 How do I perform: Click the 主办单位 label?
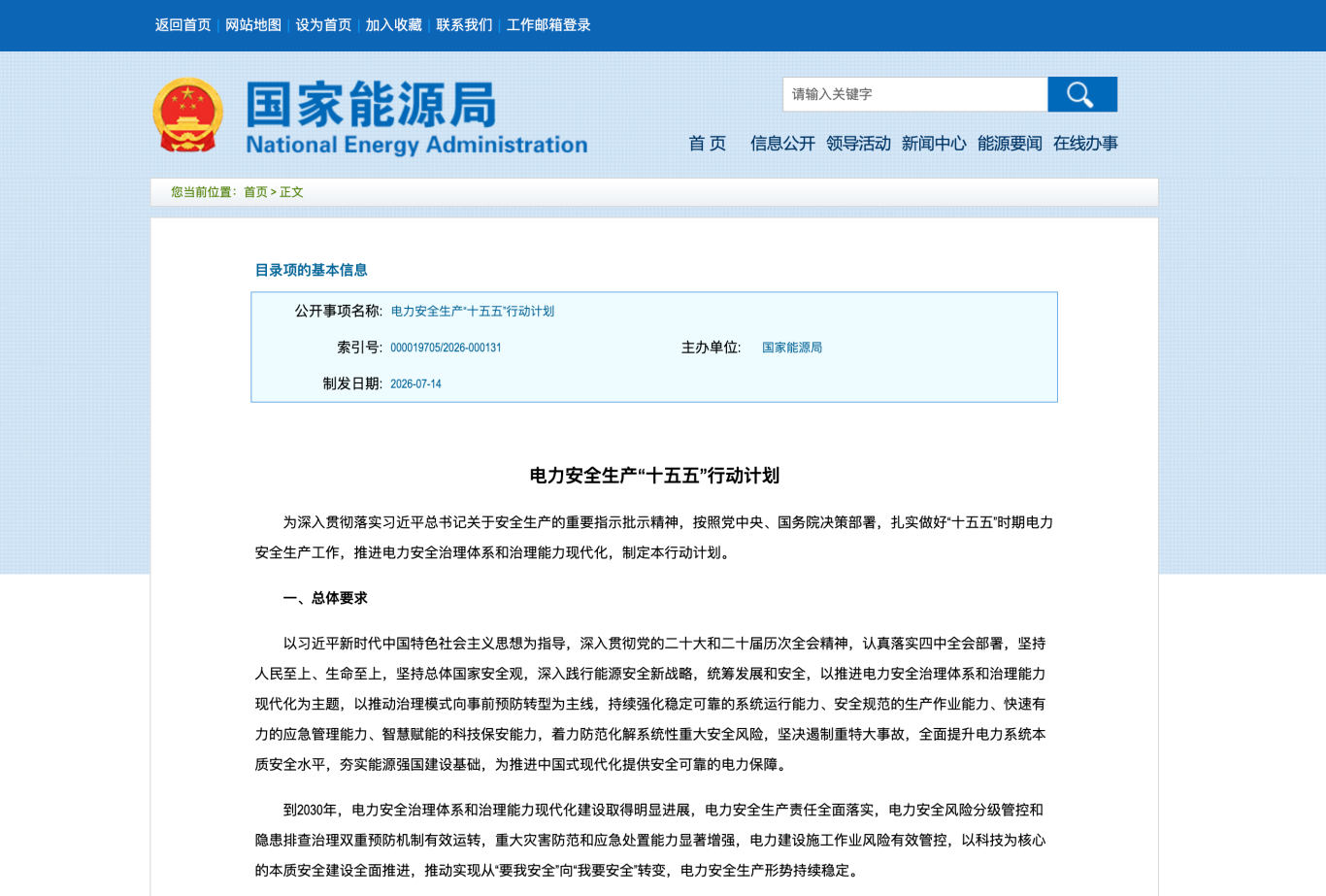pos(711,348)
